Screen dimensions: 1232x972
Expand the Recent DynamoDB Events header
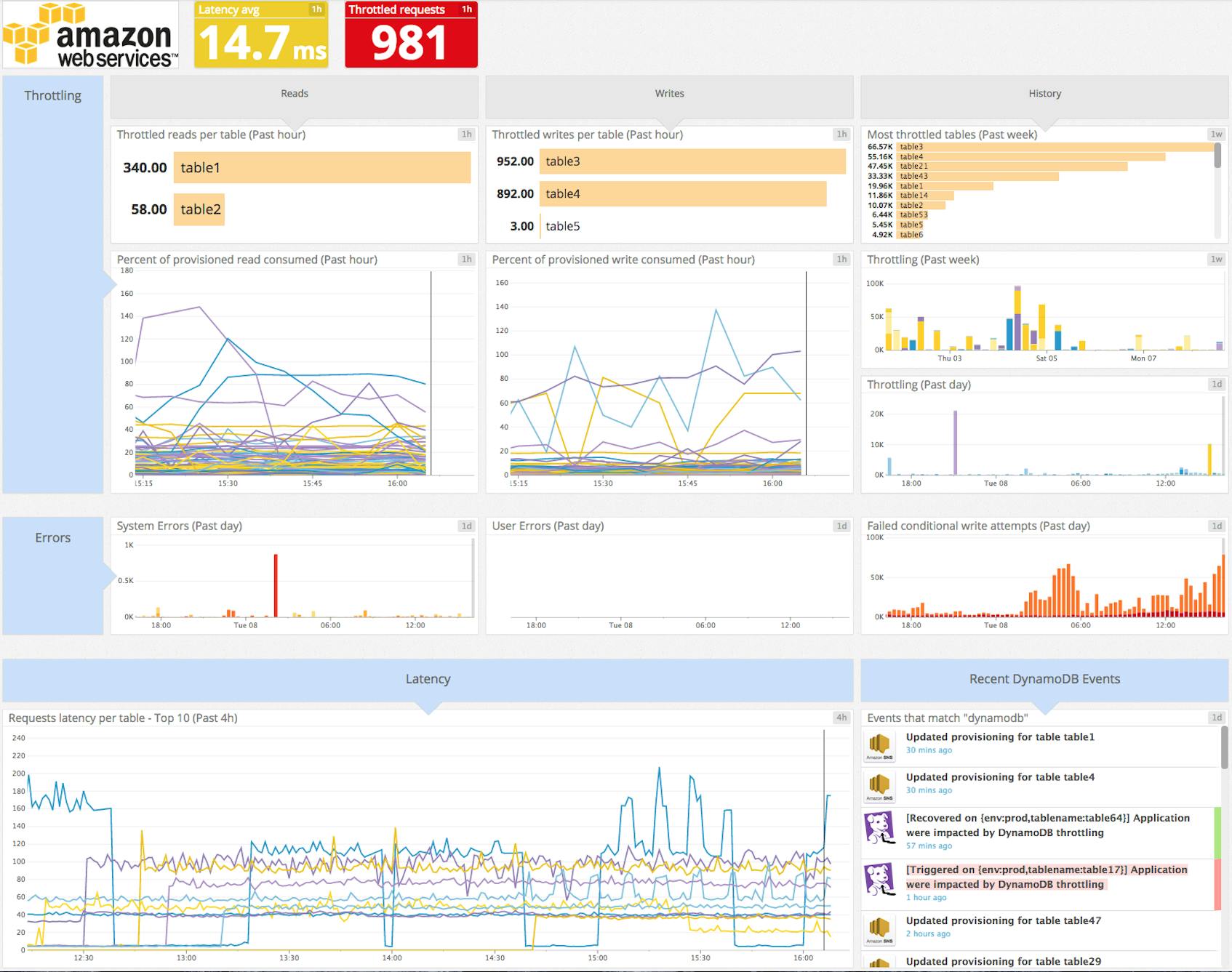click(1043, 678)
